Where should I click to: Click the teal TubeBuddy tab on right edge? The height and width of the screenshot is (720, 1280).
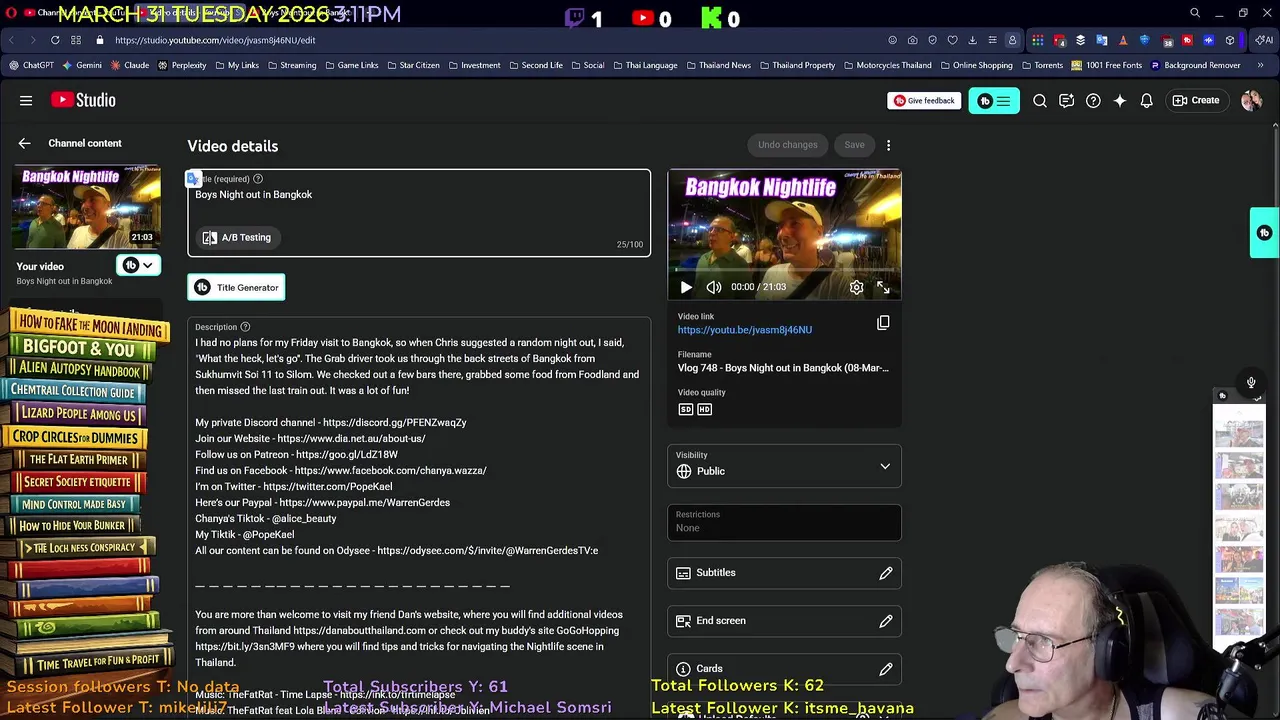tap(1264, 233)
